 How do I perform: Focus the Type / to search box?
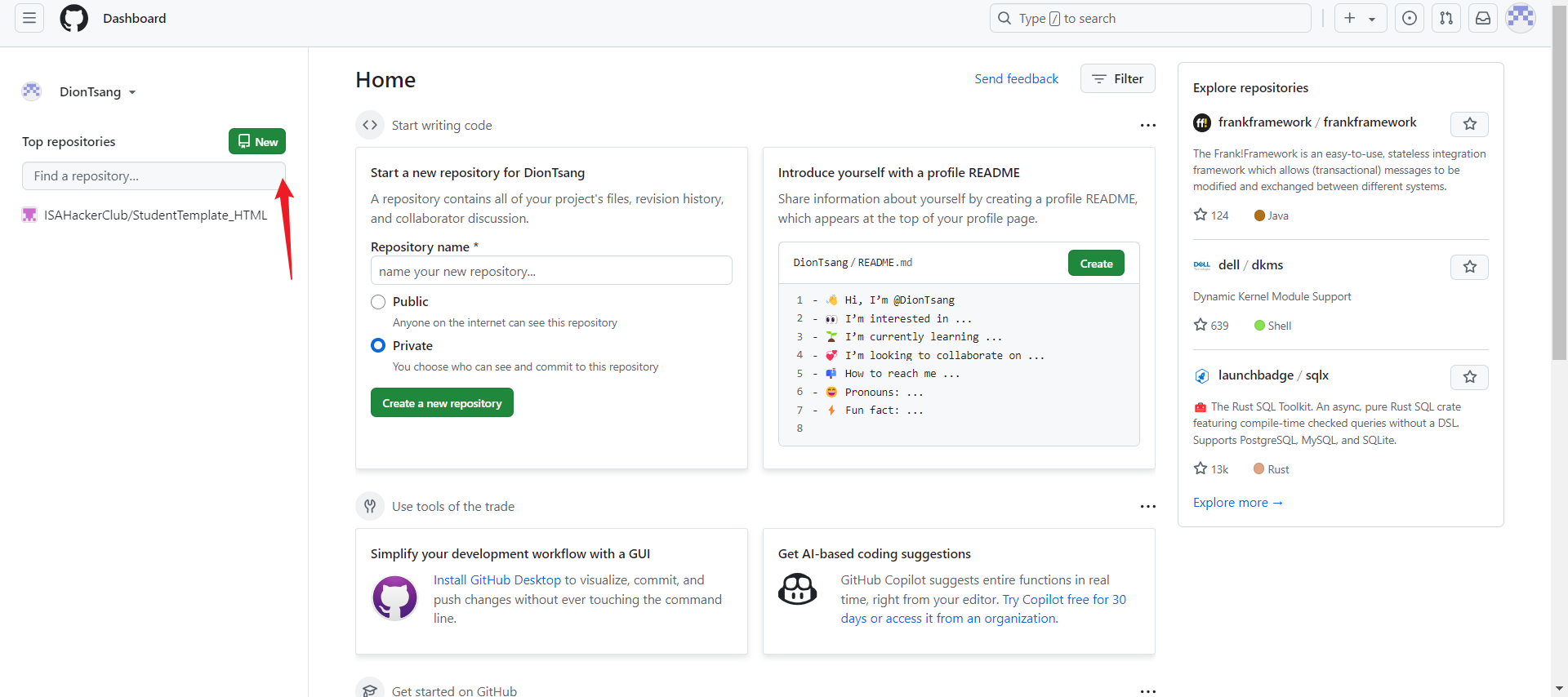pos(1150,18)
